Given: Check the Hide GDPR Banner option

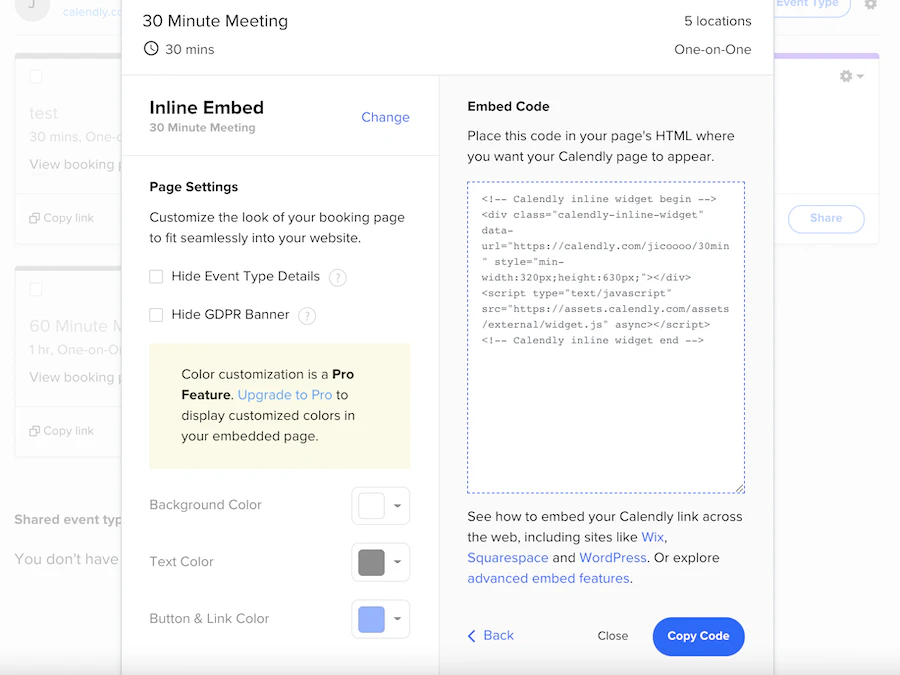Looking at the screenshot, I should coord(156,315).
